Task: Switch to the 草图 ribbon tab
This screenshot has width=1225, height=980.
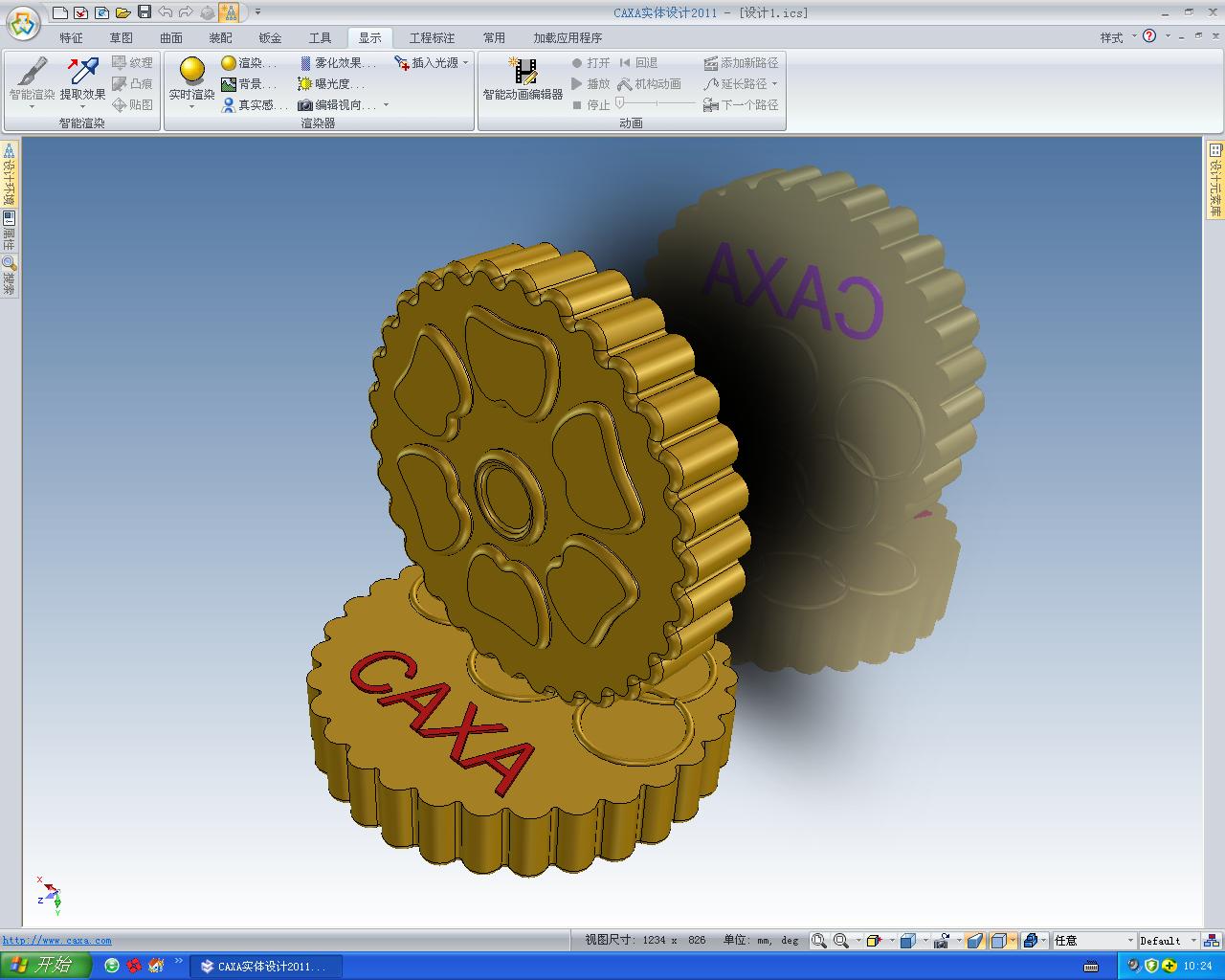Action: point(122,38)
